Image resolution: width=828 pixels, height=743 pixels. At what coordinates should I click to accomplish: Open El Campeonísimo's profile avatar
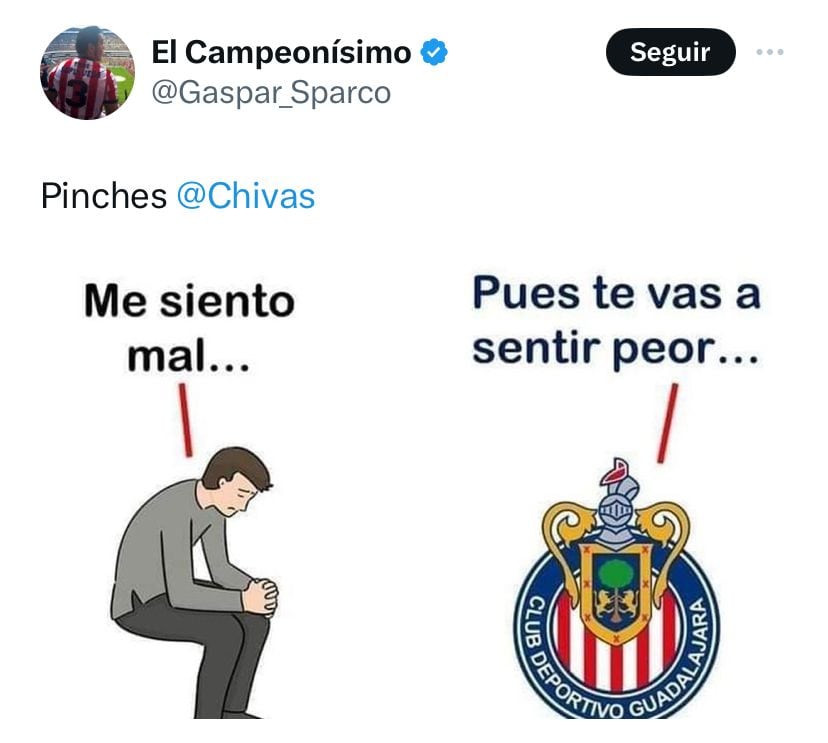87,72
